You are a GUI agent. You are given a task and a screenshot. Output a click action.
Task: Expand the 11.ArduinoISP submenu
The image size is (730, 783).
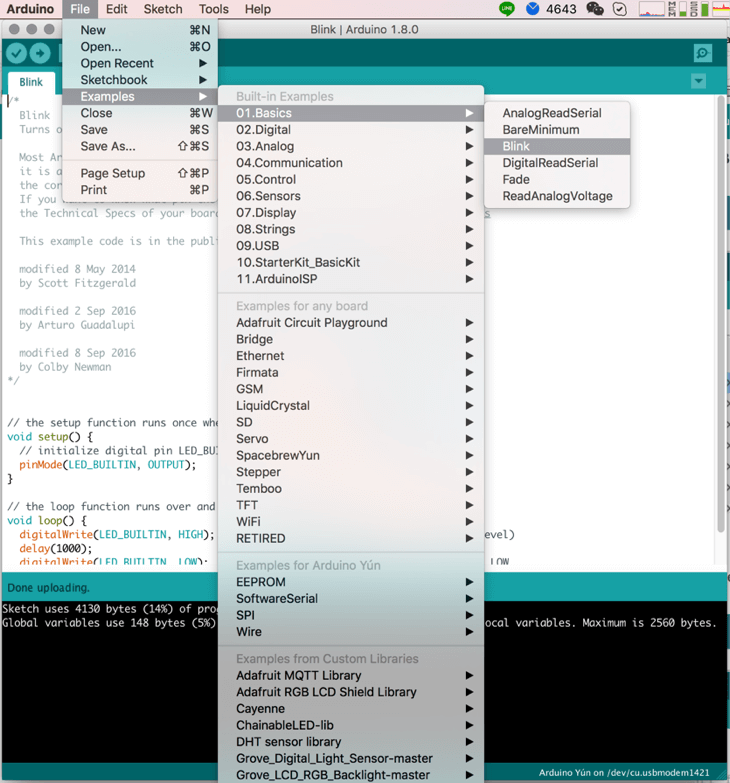[x=351, y=279]
